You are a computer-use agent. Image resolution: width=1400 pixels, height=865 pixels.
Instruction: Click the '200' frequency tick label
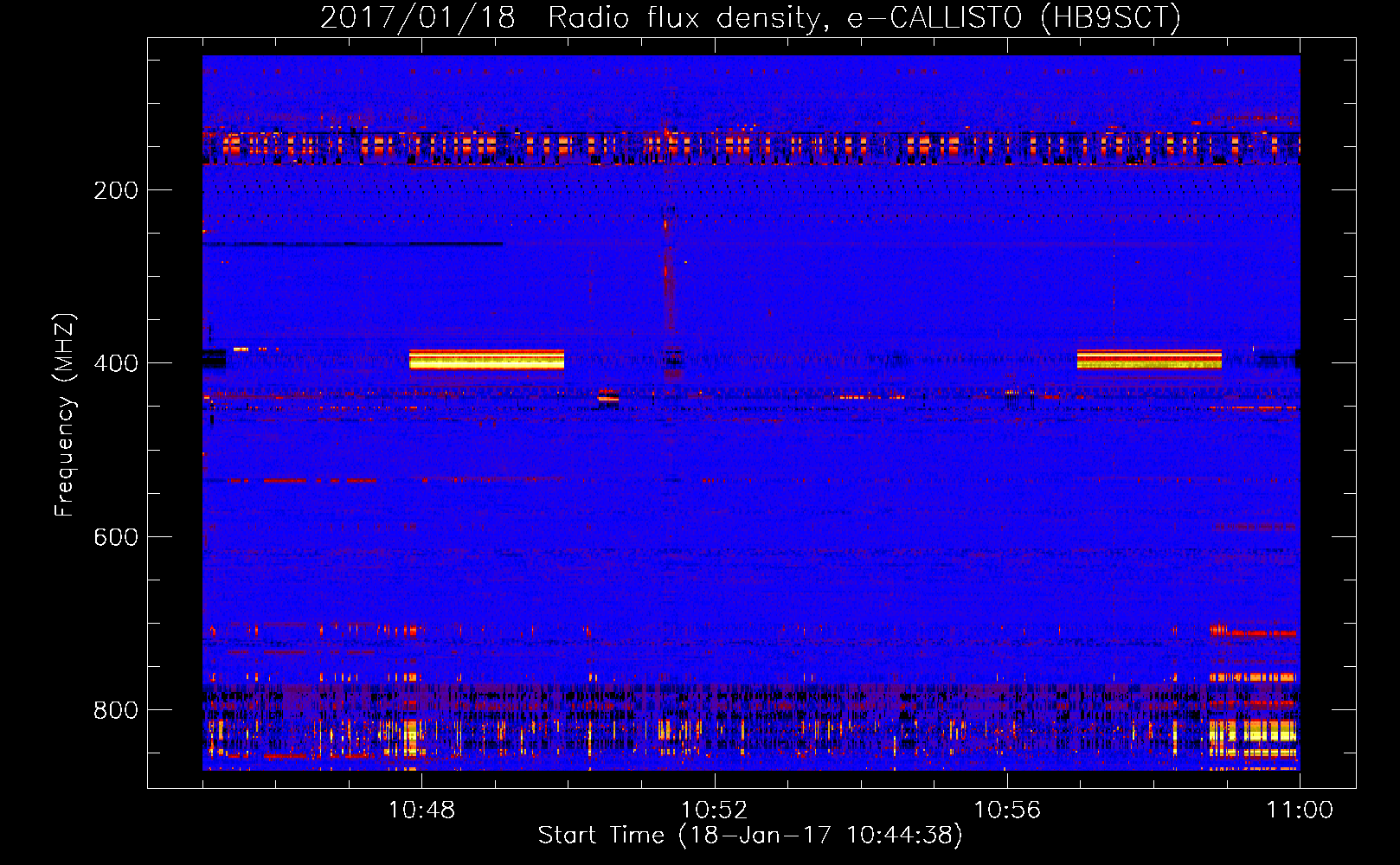point(116,190)
